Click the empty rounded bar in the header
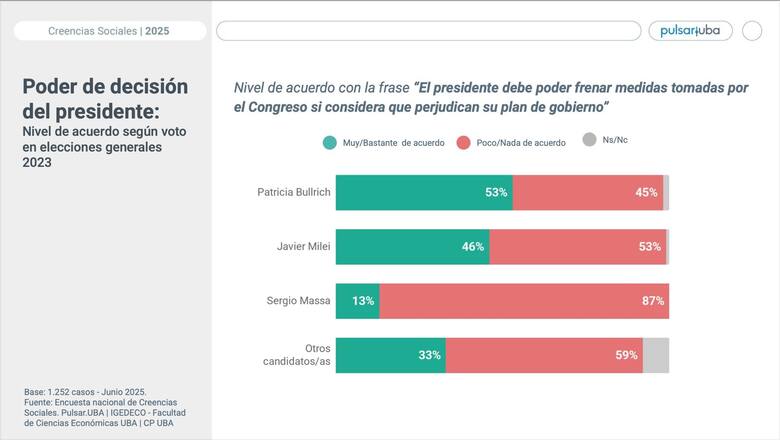The width and height of the screenshot is (780, 440). (x=428, y=31)
